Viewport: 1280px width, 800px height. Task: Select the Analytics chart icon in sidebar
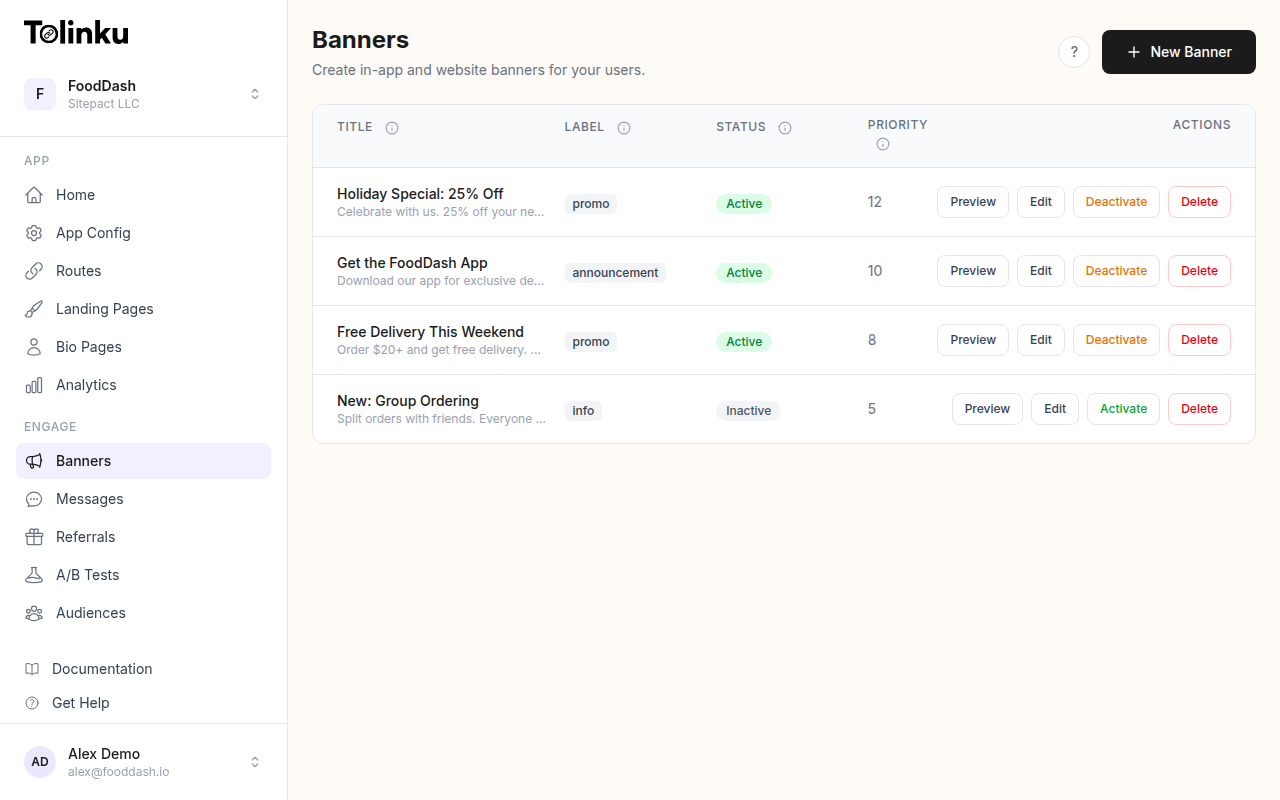pos(33,384)
